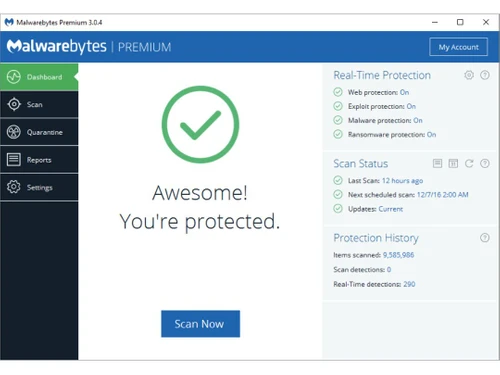The width and height of the screenshot is (500, 375).
Task: Toggle Ransomware protection On link
Action: click(x=431, y=135)
